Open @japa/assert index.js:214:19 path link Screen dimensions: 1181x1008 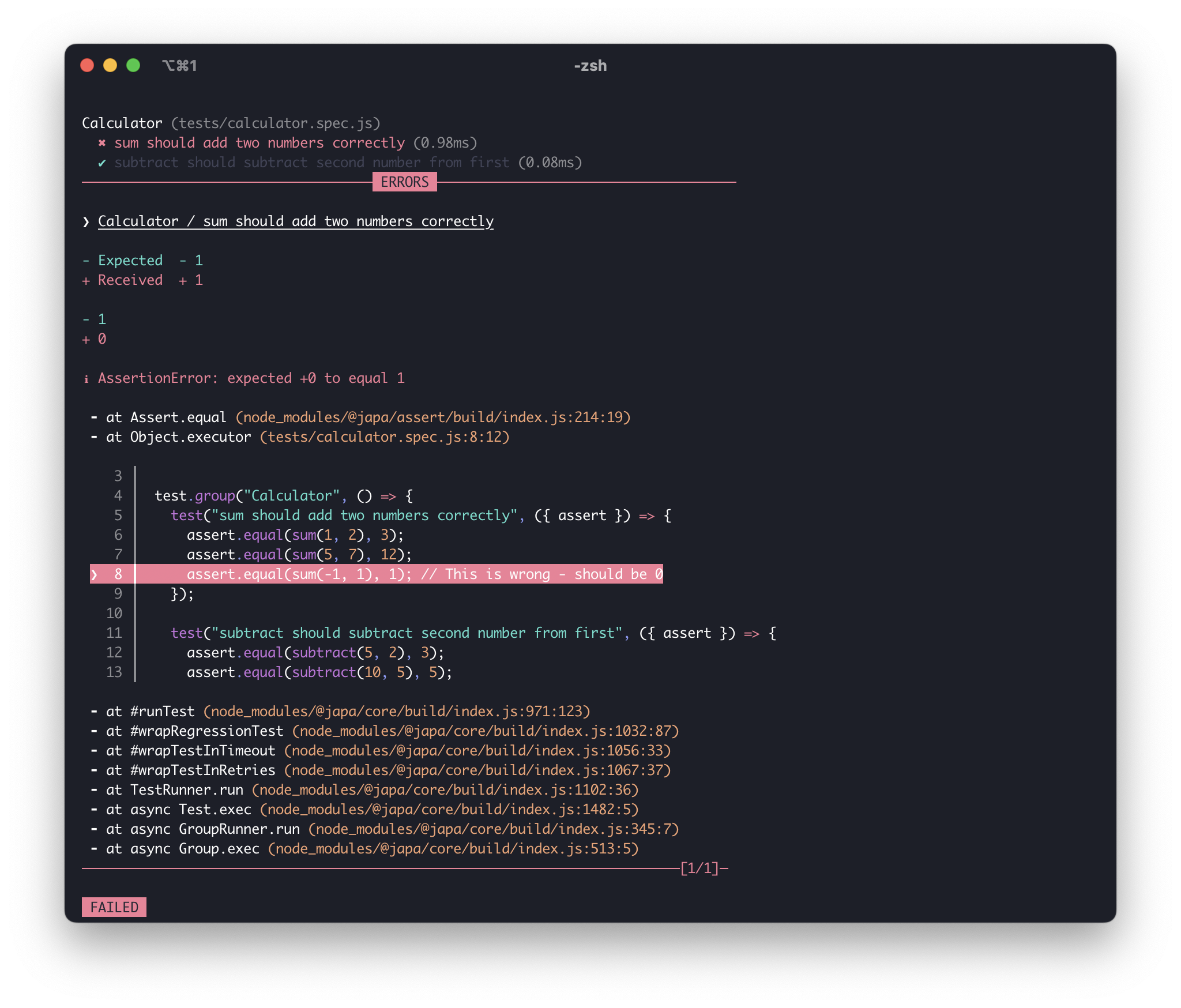433,418
